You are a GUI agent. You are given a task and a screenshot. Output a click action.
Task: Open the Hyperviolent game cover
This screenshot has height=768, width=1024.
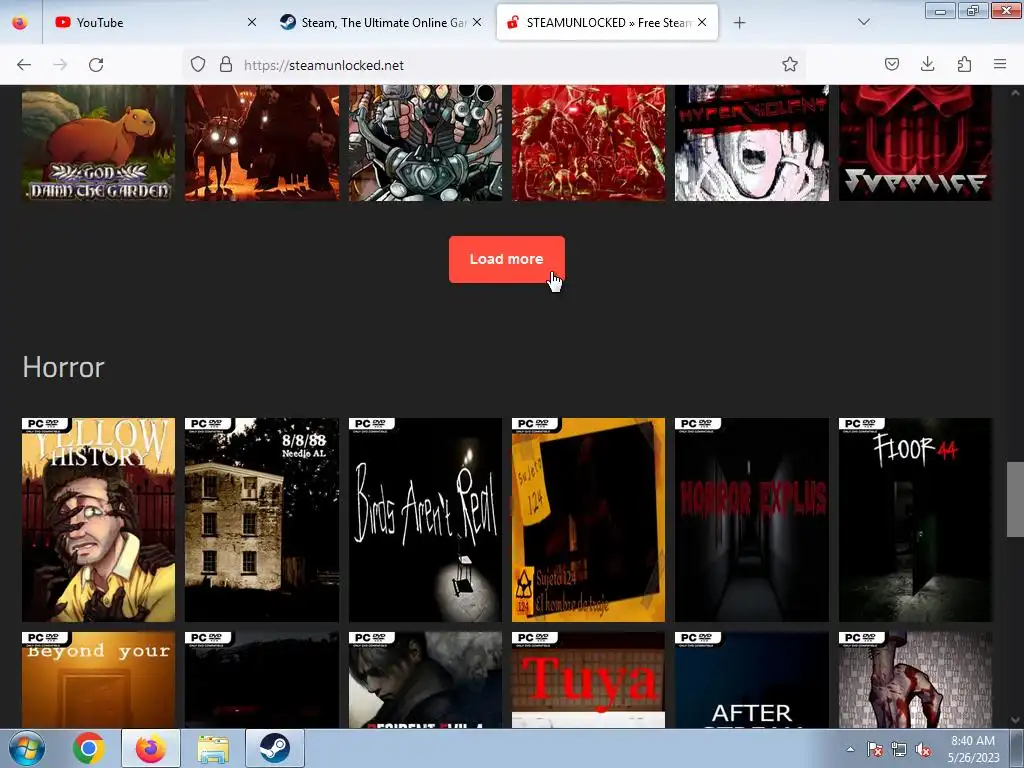752,142
